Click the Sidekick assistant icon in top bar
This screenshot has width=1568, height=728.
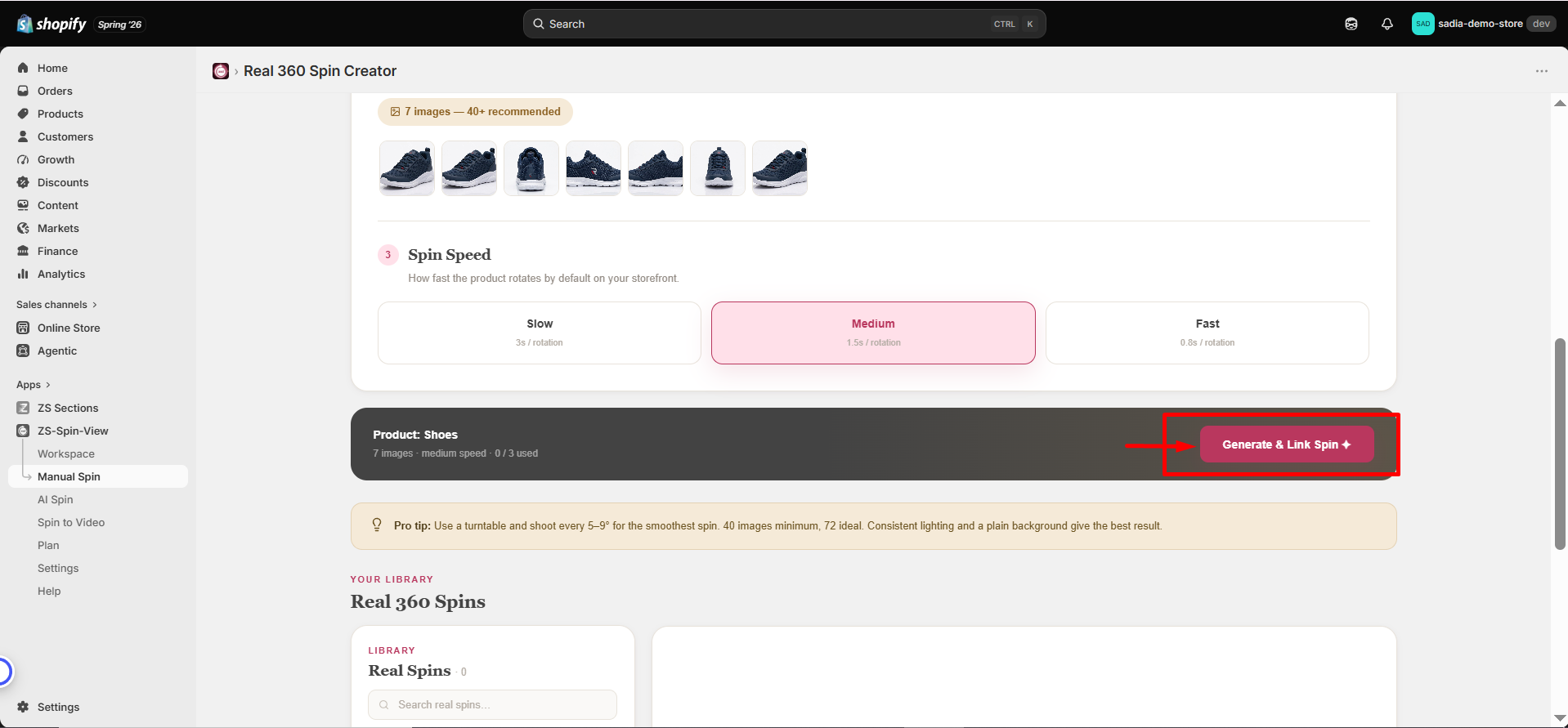[1351, 24]
